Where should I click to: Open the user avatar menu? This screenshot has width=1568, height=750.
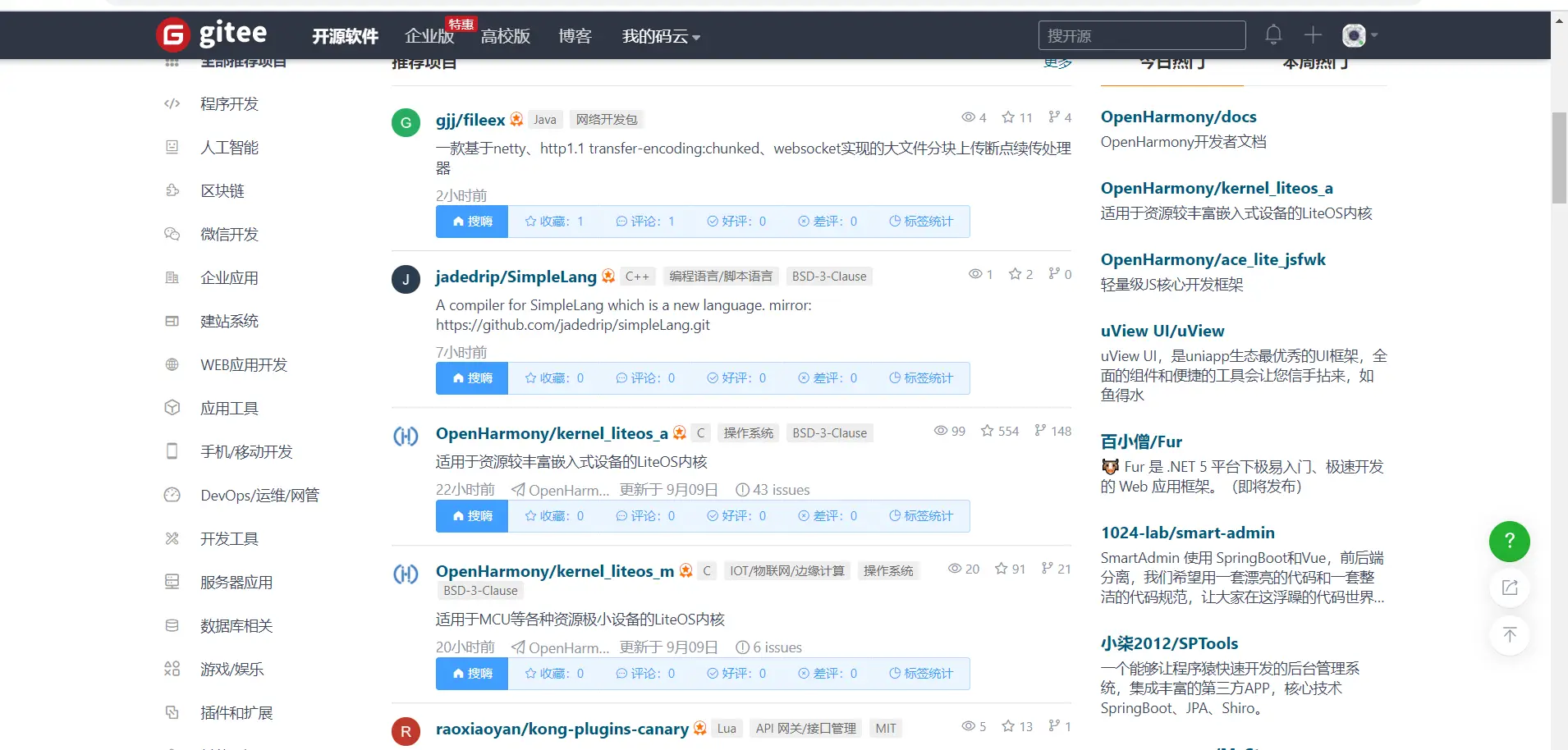pos(1359,35)
